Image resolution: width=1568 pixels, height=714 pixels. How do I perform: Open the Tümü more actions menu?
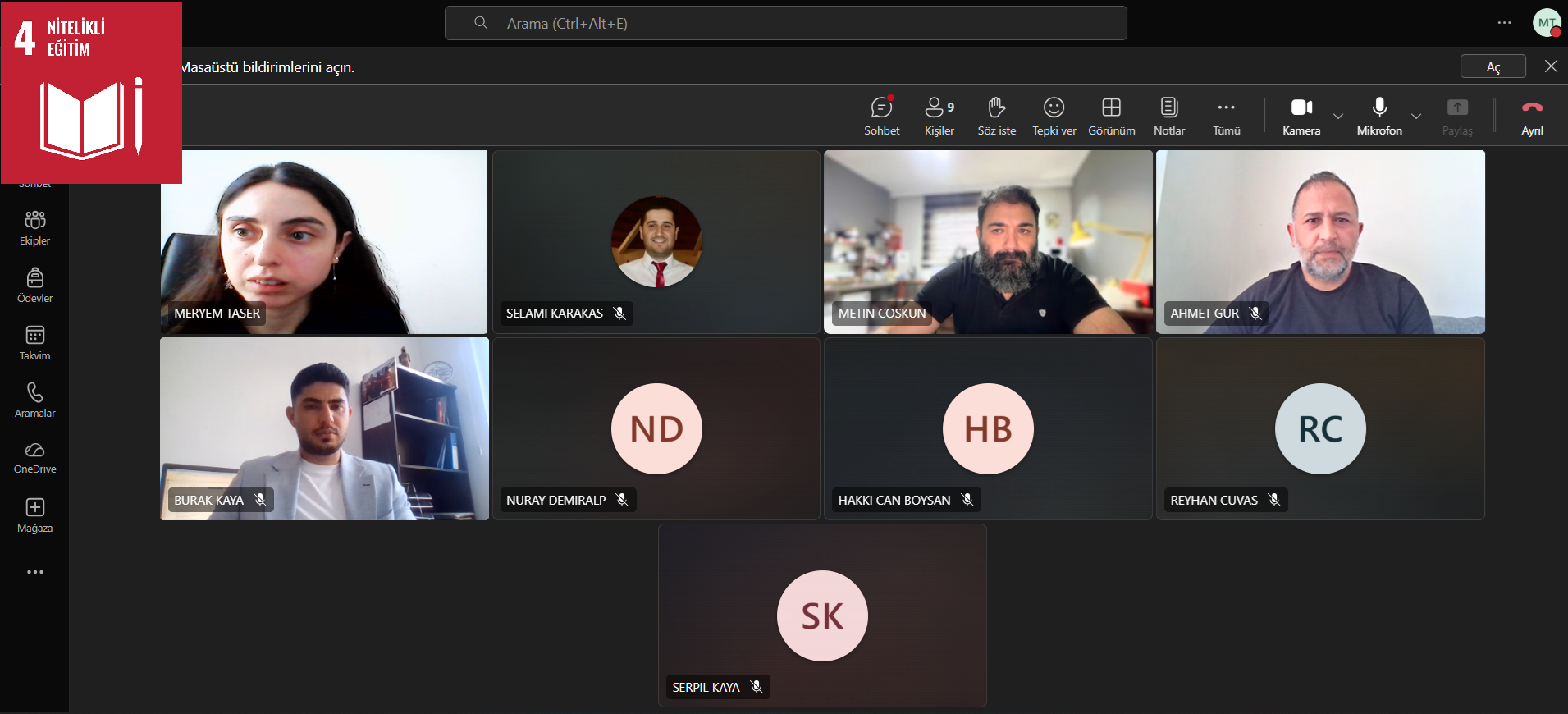click(x=1227, y=116)
